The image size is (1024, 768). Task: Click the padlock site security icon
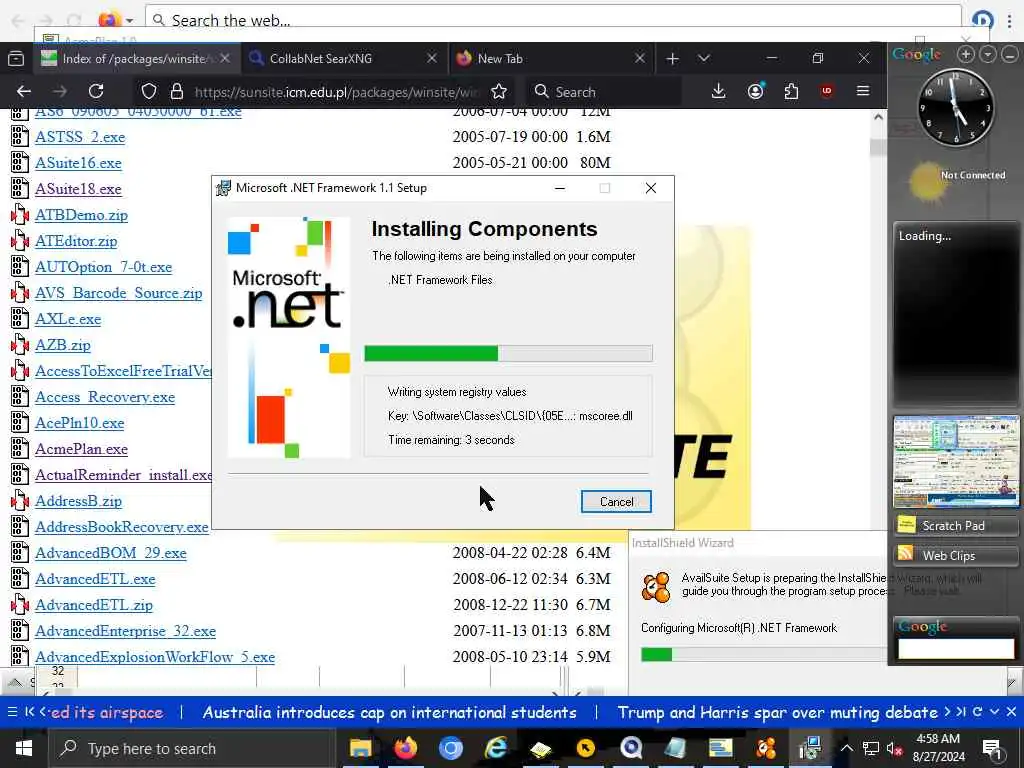click(x=176, y=91)
